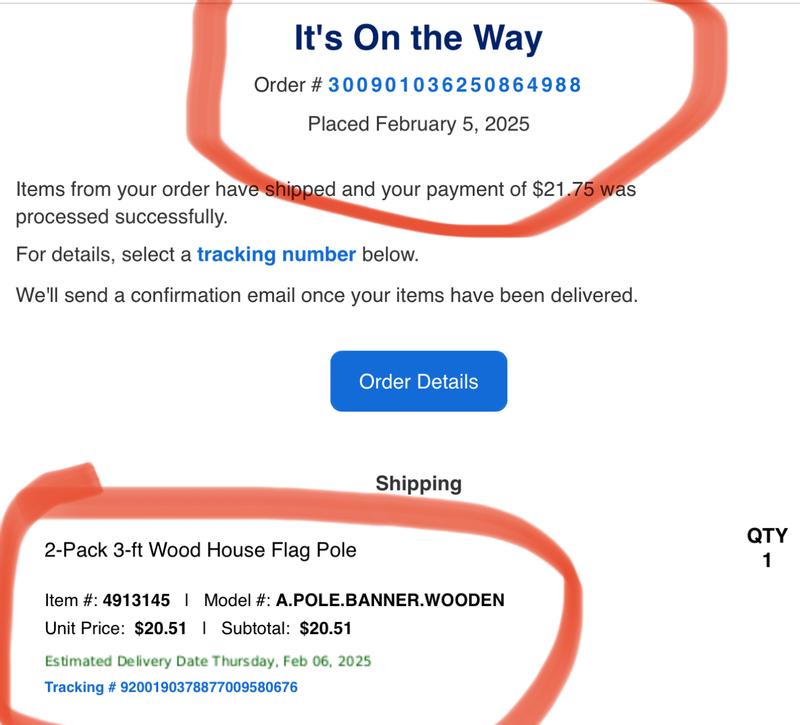This screenshot has height=725, width=800.
Task: Click the confirmation email sentence
Action: (326, 295)
